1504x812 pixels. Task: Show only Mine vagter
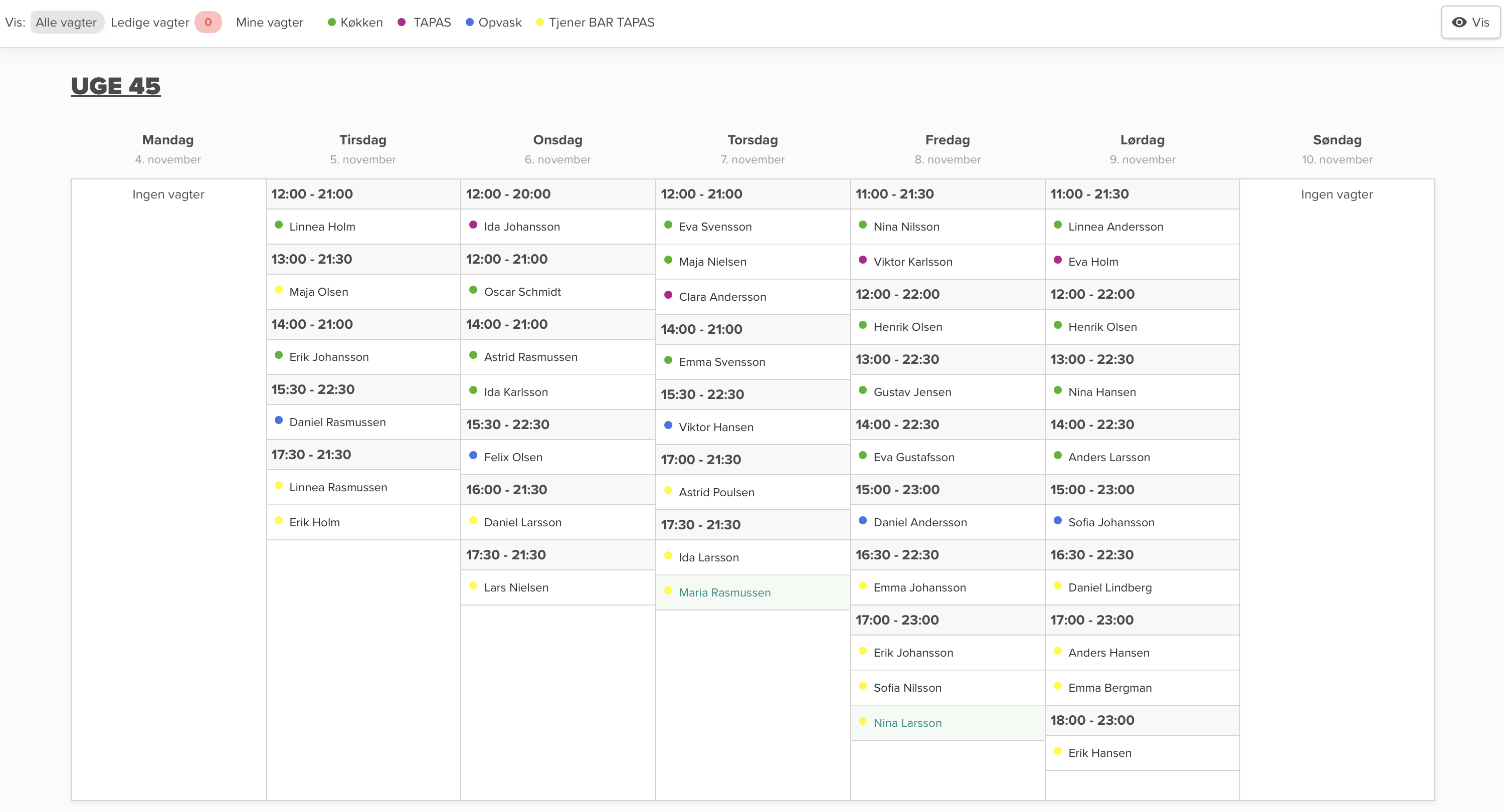[270, 22]
